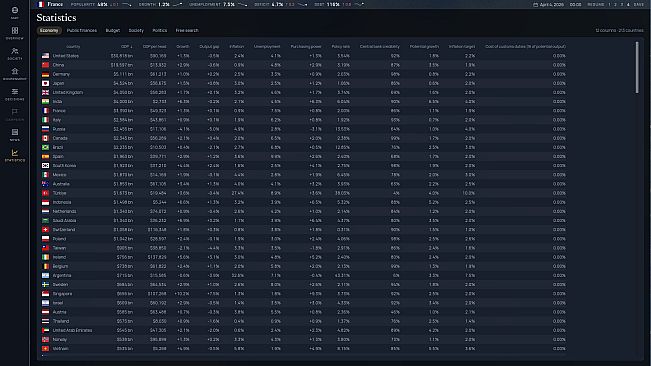Screen dimensions: 651x366
Task: Sort by the GDP per head column
Action: tap(154, 46)
